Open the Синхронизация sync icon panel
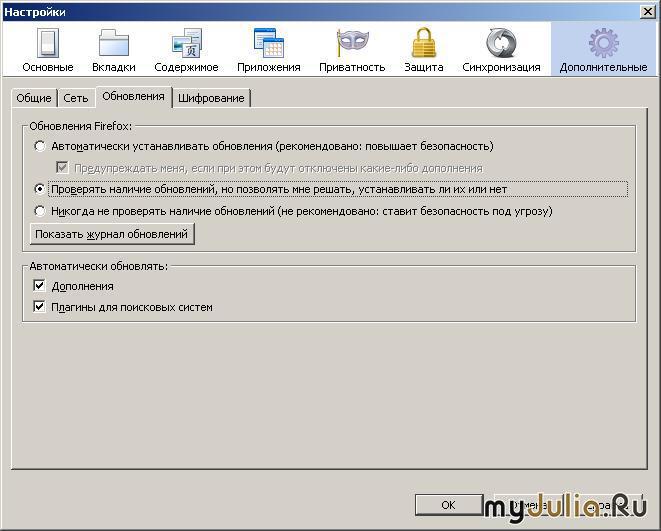Screen dimensions: 661x531 click(501, 50)
